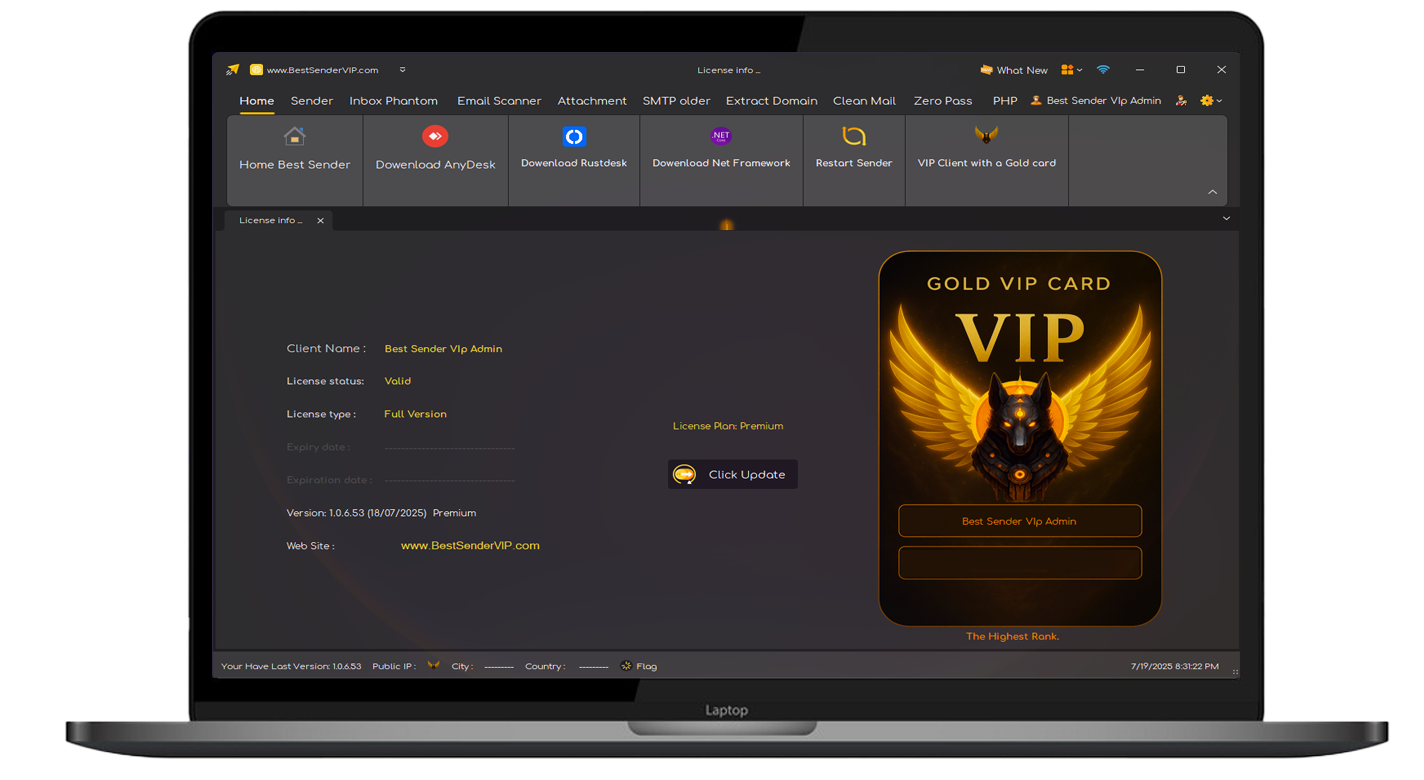Open the PHP tab
Viewport: 1424px width, 780px height.
tap(1005, 101)
